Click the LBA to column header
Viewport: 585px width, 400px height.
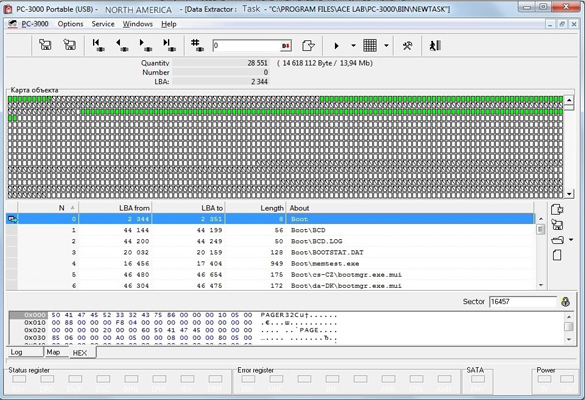(188, 208)
